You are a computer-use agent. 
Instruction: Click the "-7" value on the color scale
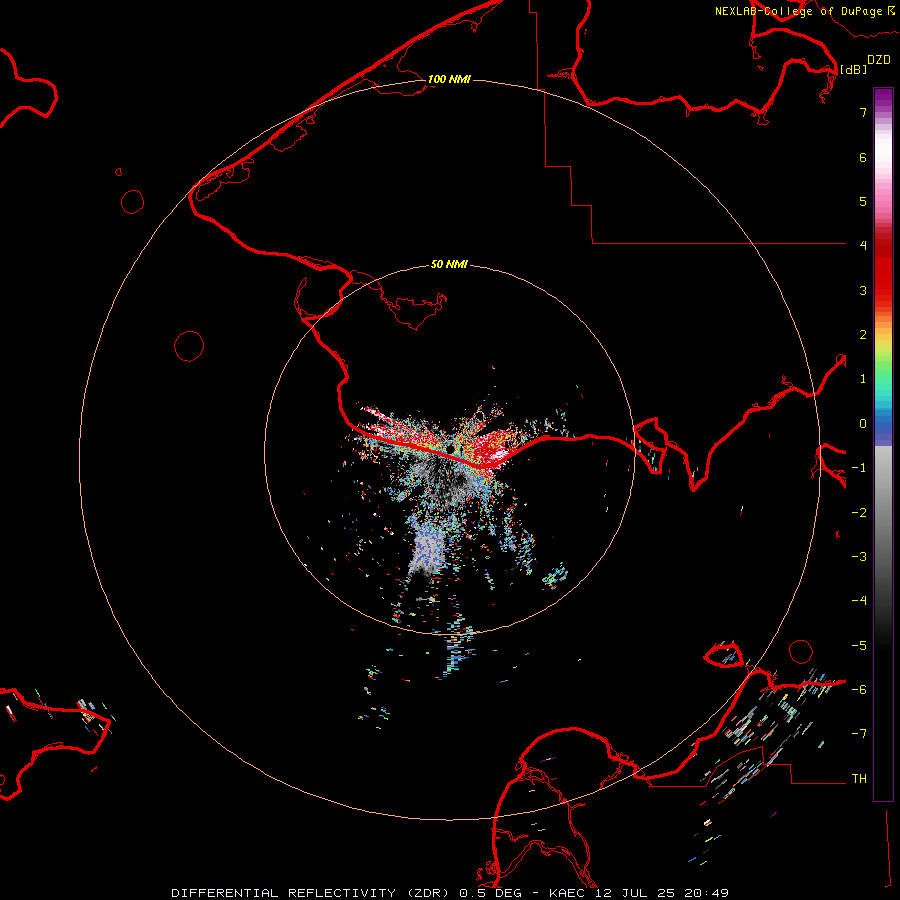tap(859, 734)
